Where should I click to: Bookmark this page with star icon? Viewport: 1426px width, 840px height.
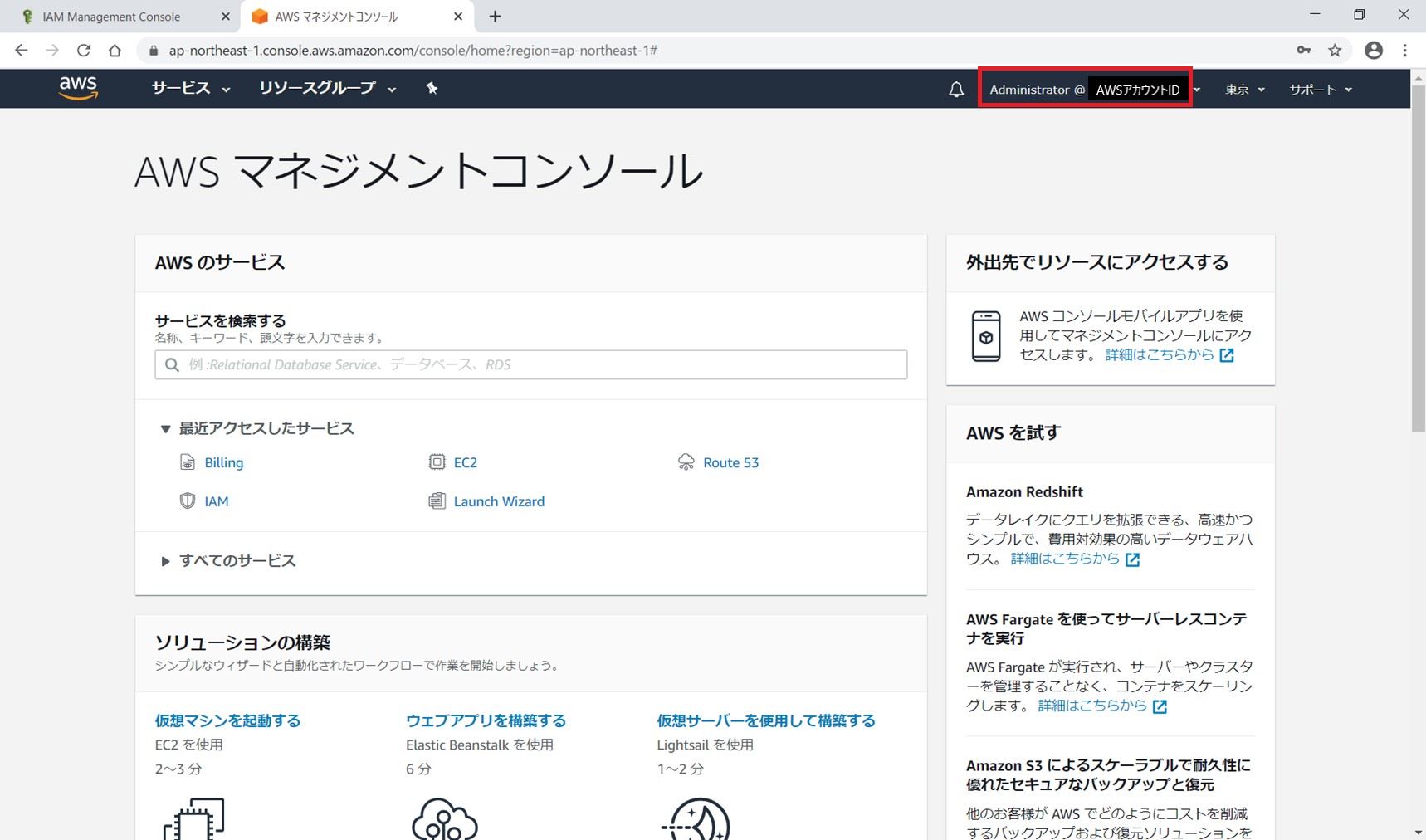click(x=1335, y=50)
